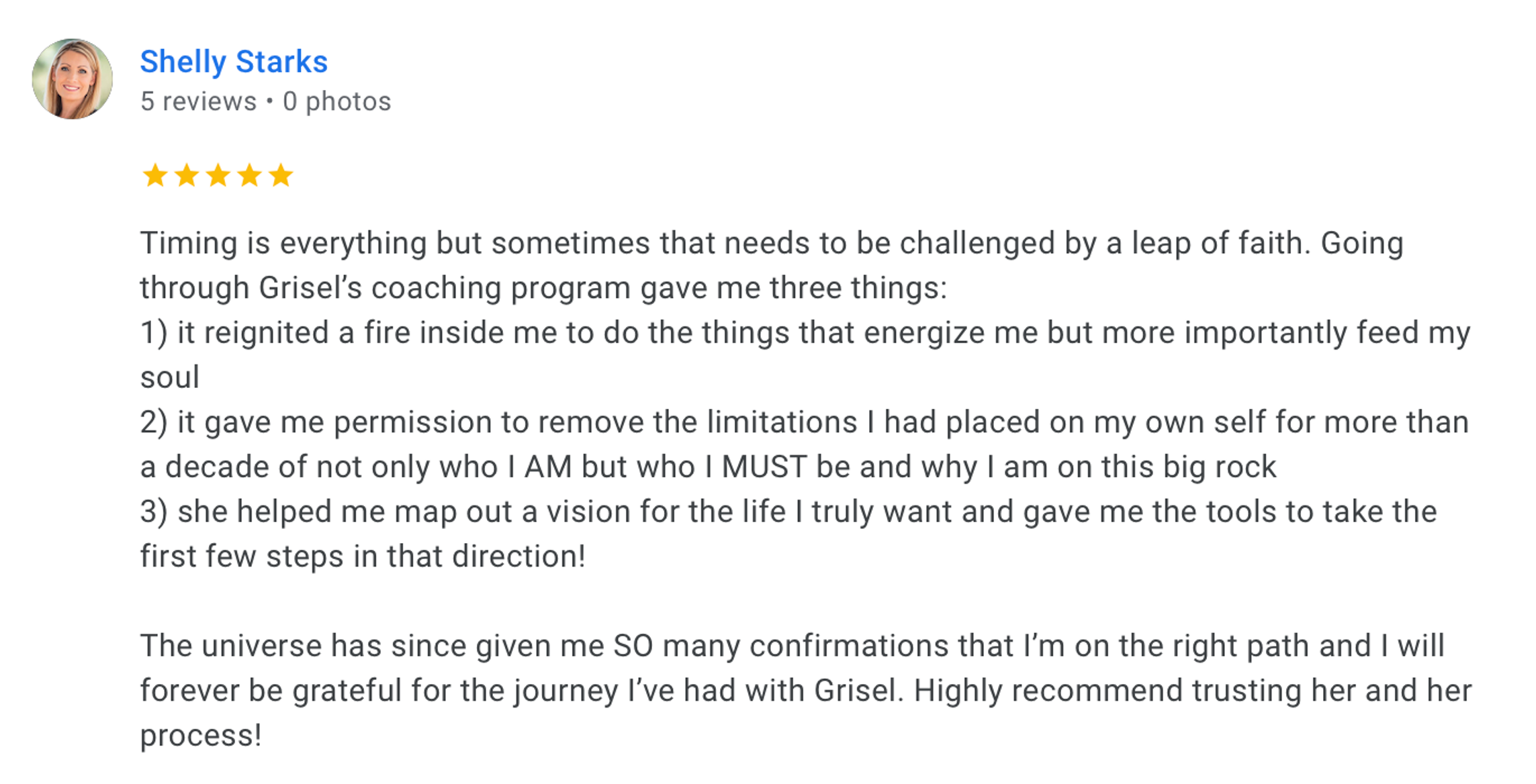Click the line starting 'Timing is everything'

coord(772,244)
